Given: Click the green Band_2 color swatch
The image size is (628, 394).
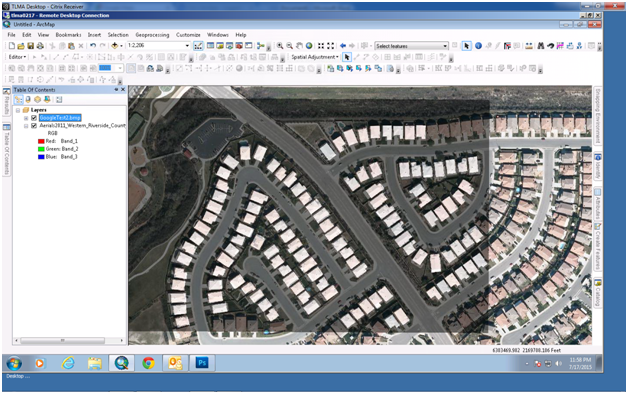Looking at the screenshot, I should click(41, 149).
